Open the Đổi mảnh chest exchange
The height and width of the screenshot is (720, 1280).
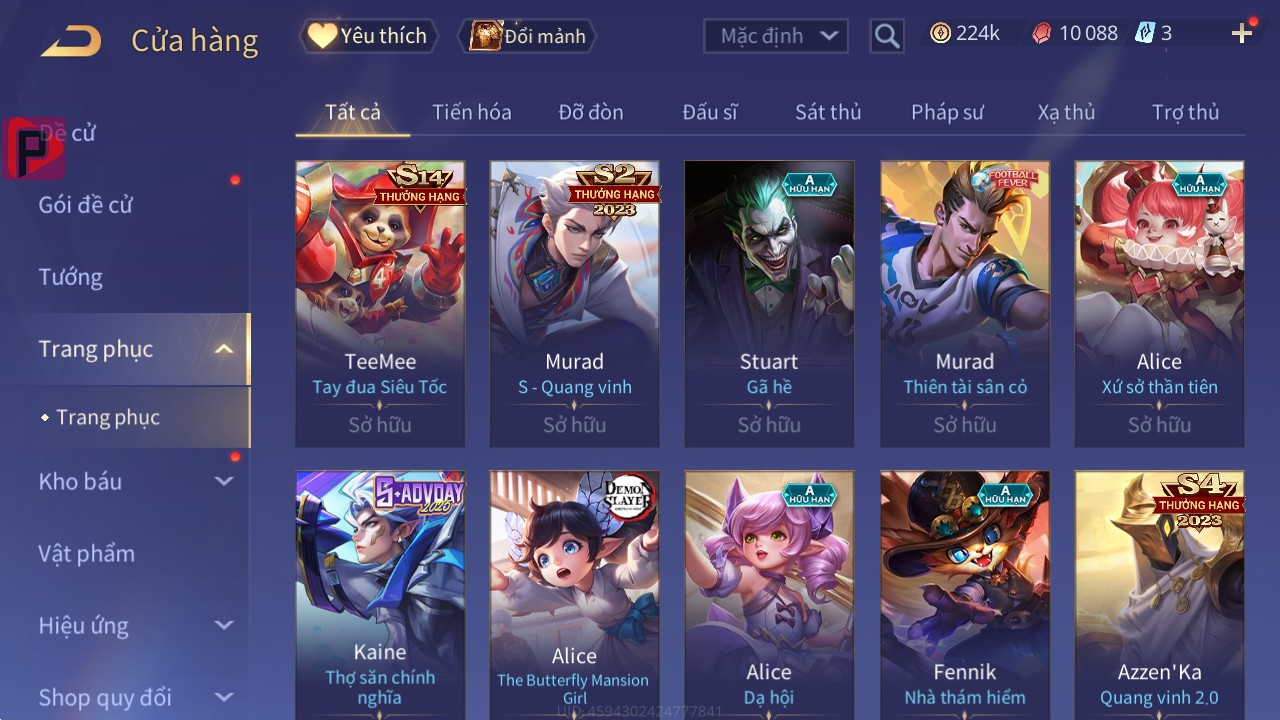[x=526, y=36]
